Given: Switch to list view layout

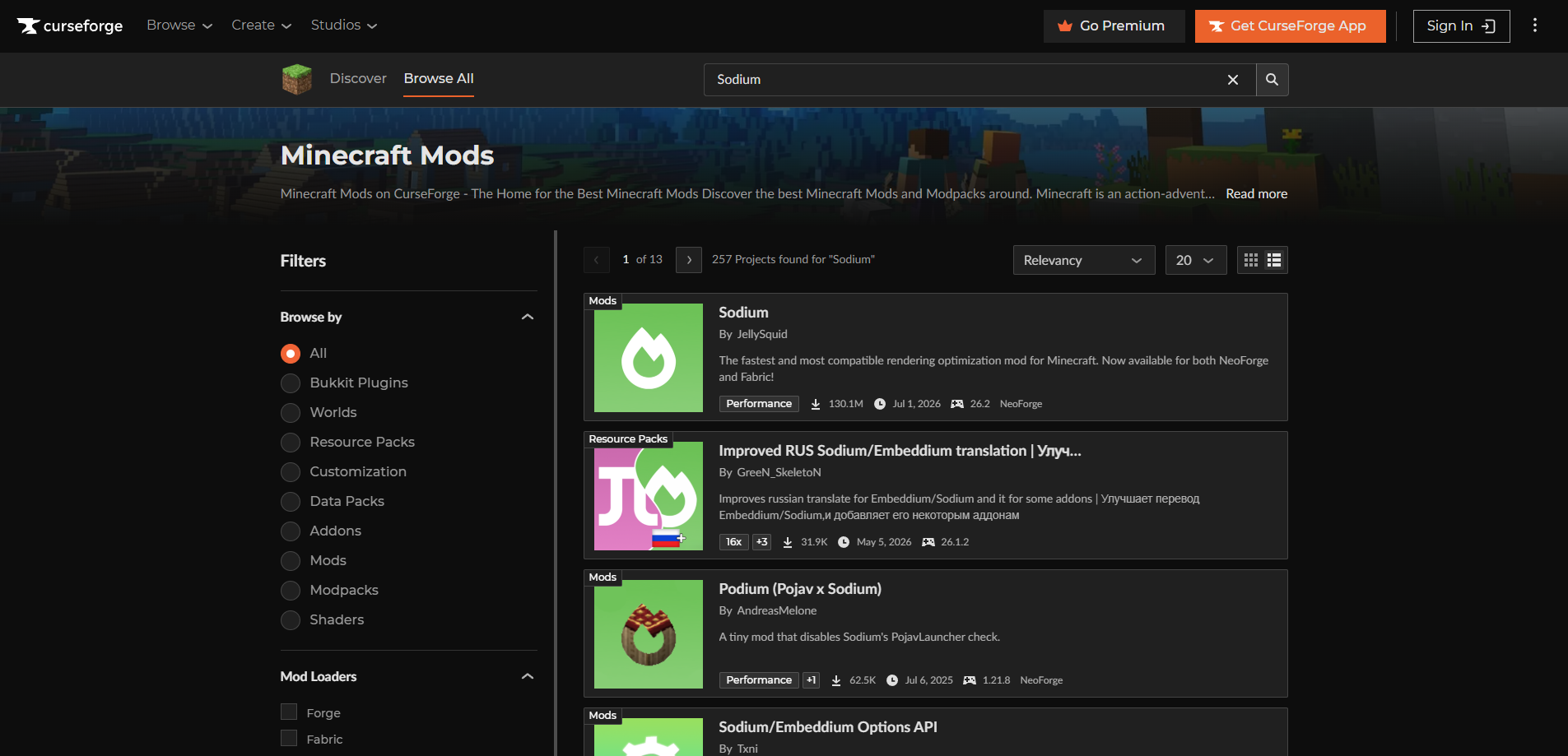Looking at the screenshot, I should tap(1274, 260).
